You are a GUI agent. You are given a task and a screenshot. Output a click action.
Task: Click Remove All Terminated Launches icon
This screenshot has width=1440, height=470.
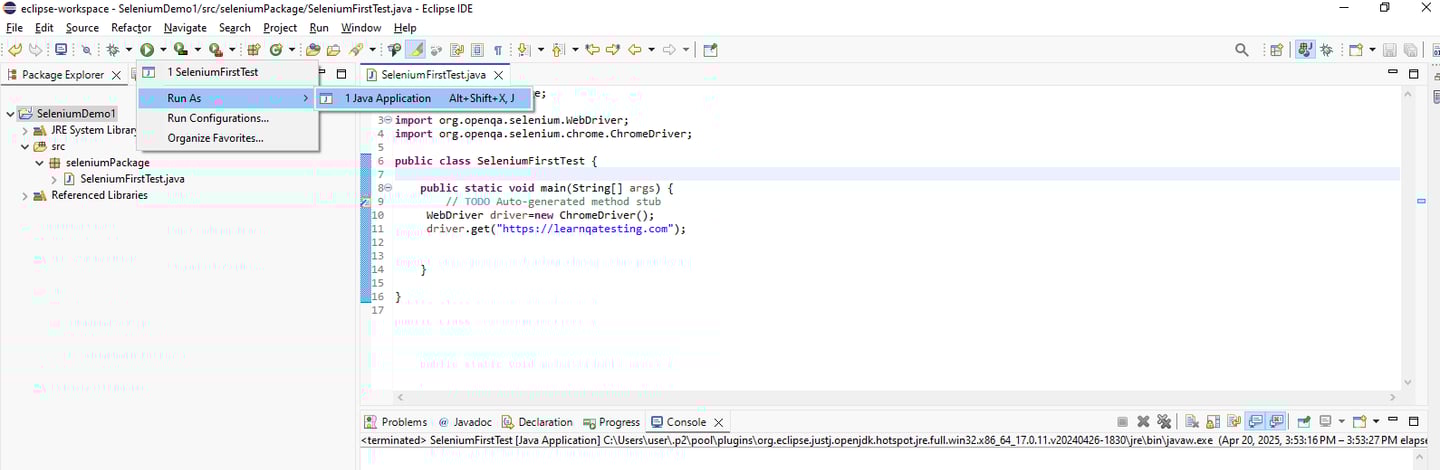pyautogui.click(x=1163, y=421)
